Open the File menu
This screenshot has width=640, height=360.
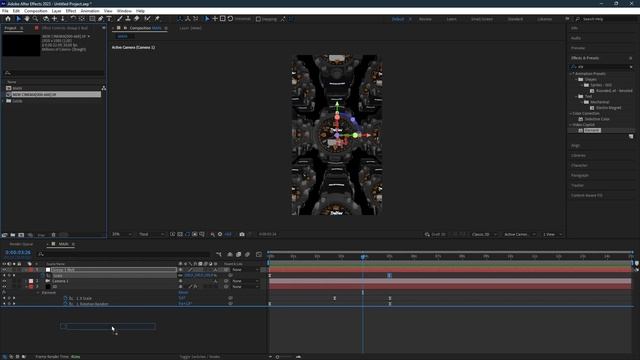5,11
